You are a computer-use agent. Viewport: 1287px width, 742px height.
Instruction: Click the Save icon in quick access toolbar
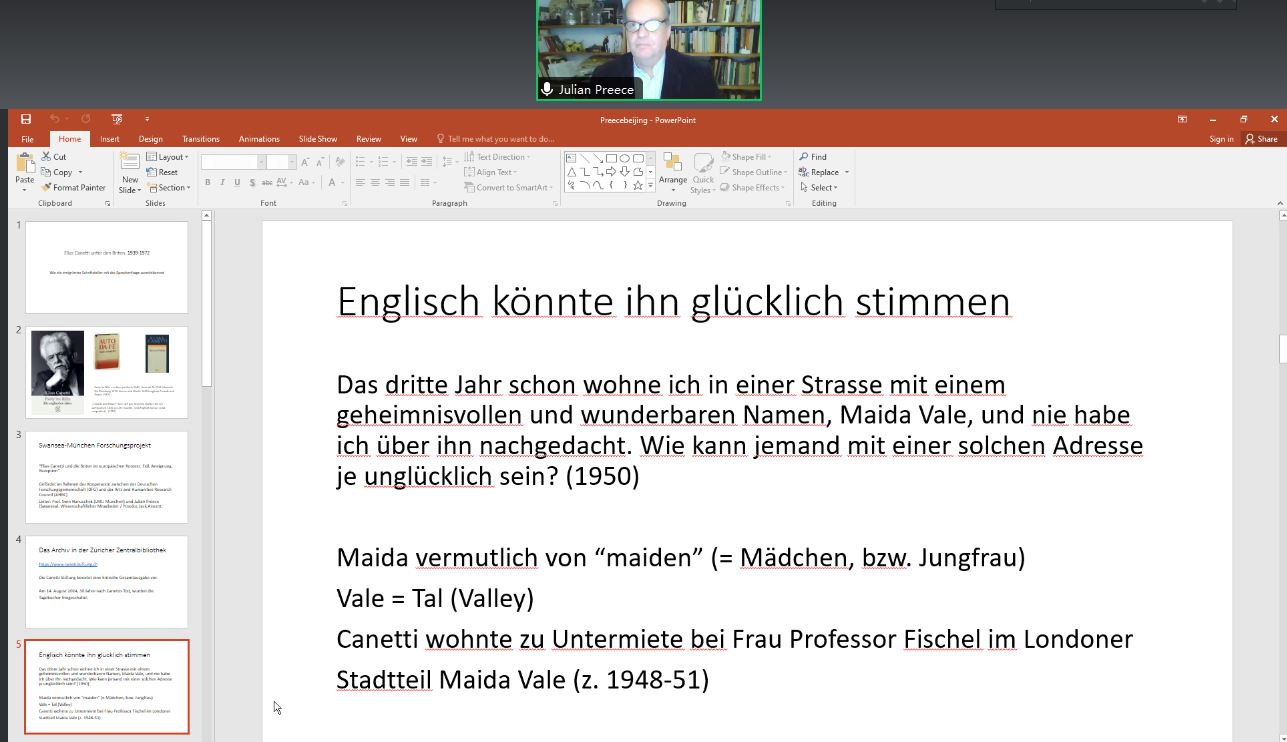click(x=26, y=120)
